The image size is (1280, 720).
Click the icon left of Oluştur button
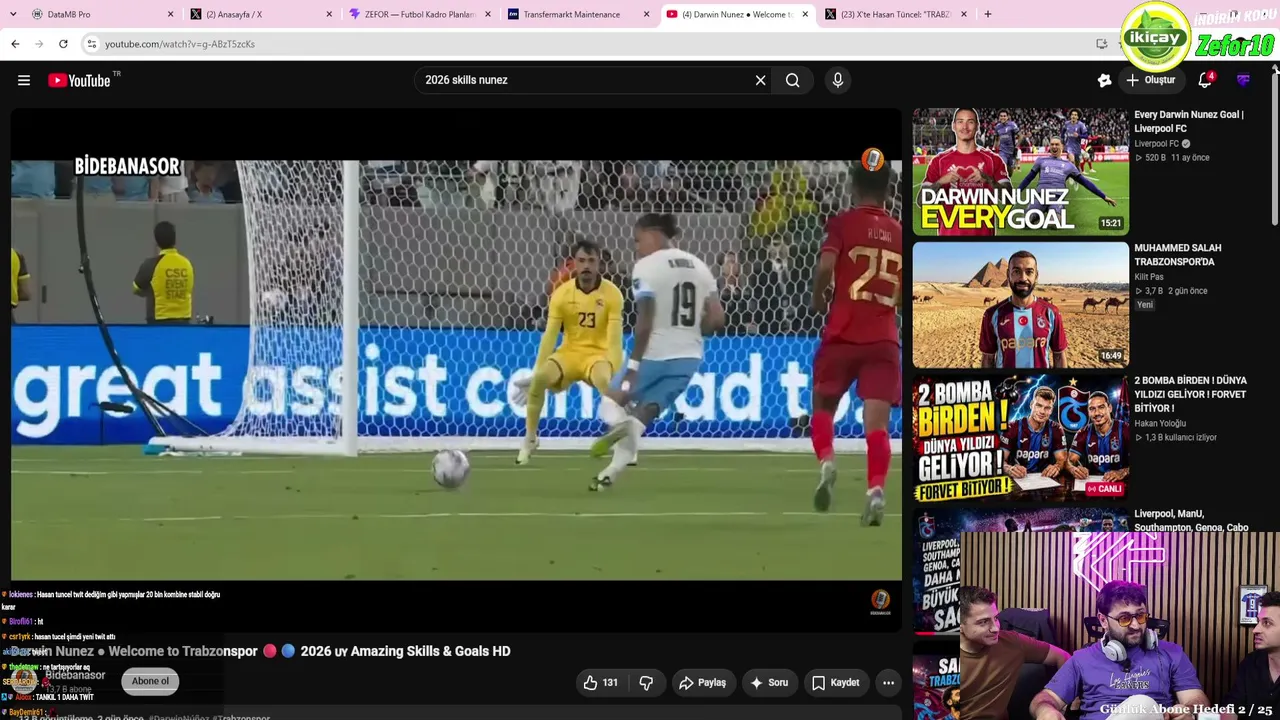click(x=1104, y=80)
